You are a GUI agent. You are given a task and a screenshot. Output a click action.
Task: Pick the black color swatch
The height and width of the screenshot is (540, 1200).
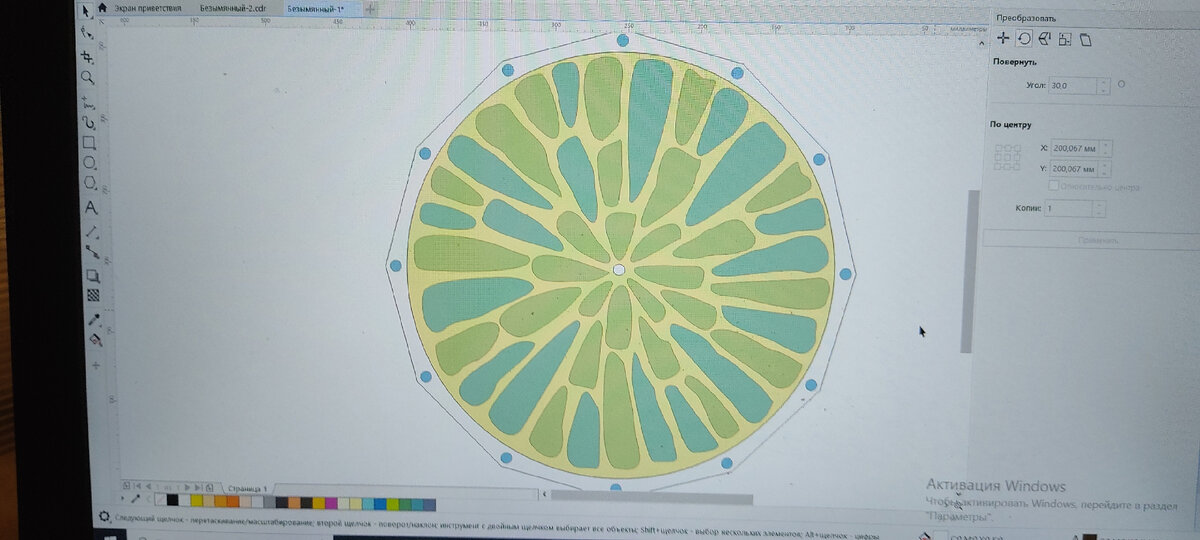tap(172, 501)
